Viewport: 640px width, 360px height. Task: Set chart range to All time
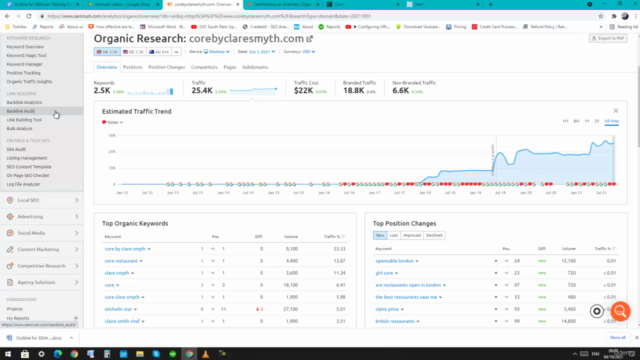(x=611, y=121)
